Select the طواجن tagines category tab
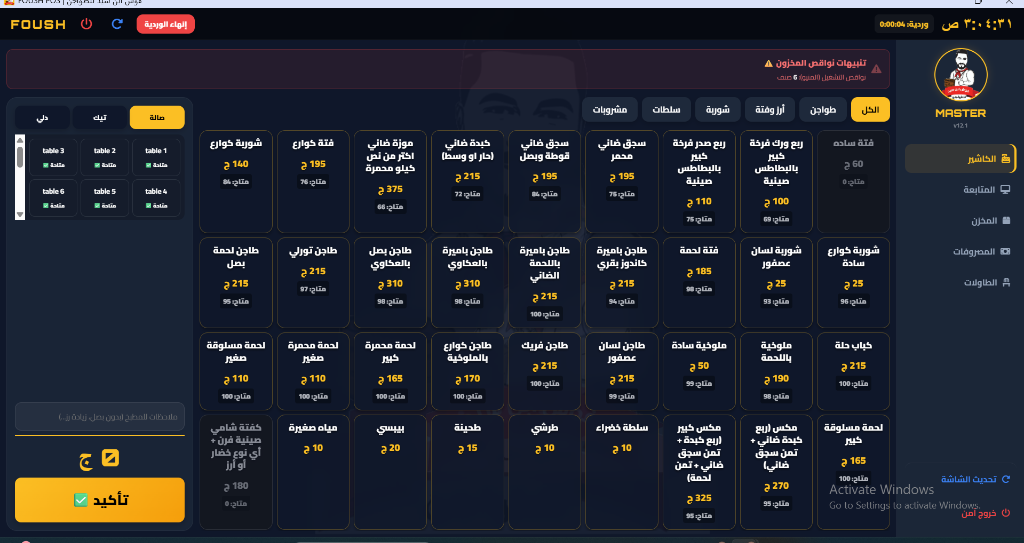This screenshot has width=1024, height=543. click(x=823, y=110)
